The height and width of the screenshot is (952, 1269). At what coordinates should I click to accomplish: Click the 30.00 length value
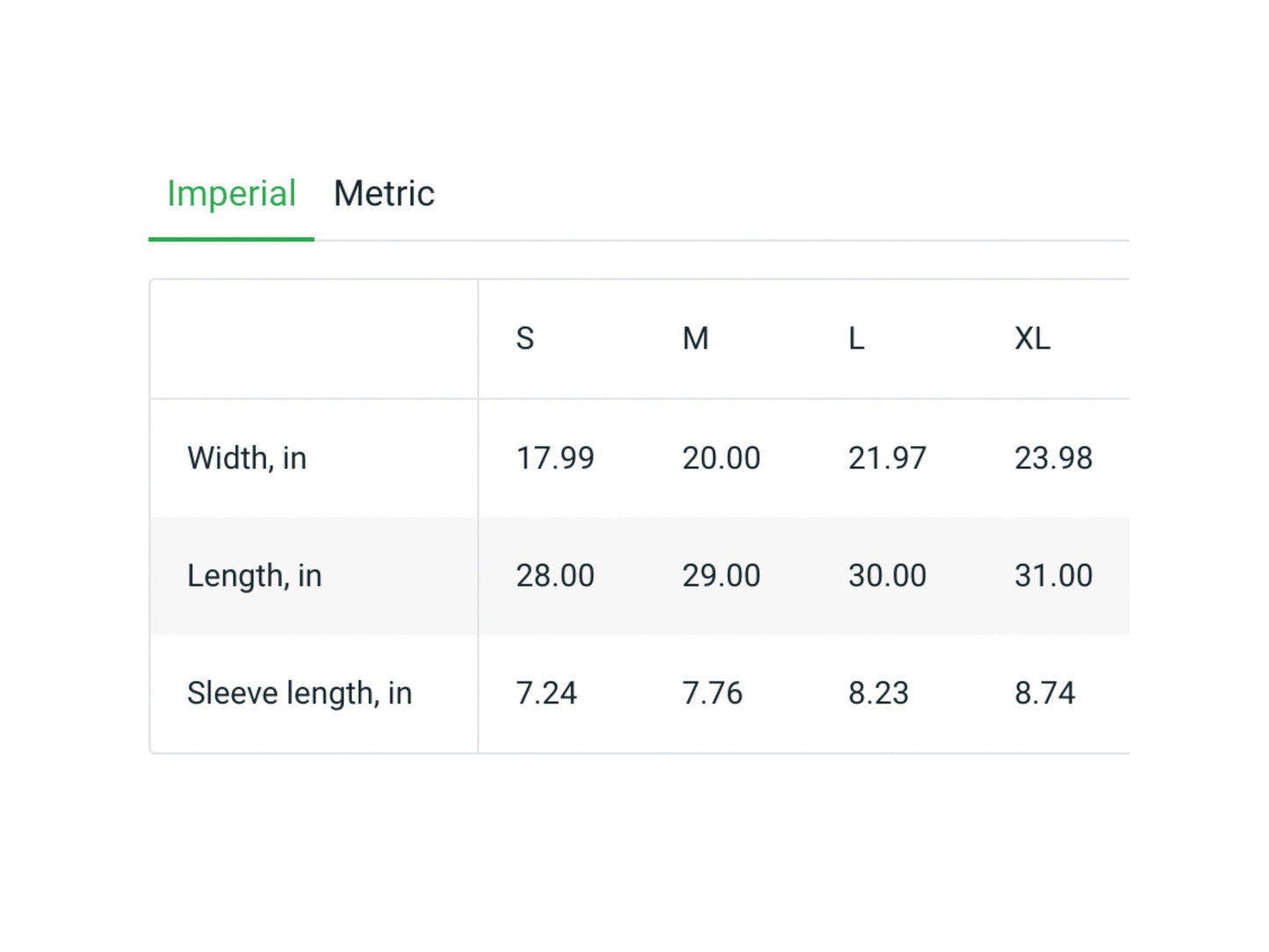coord(887,576)
